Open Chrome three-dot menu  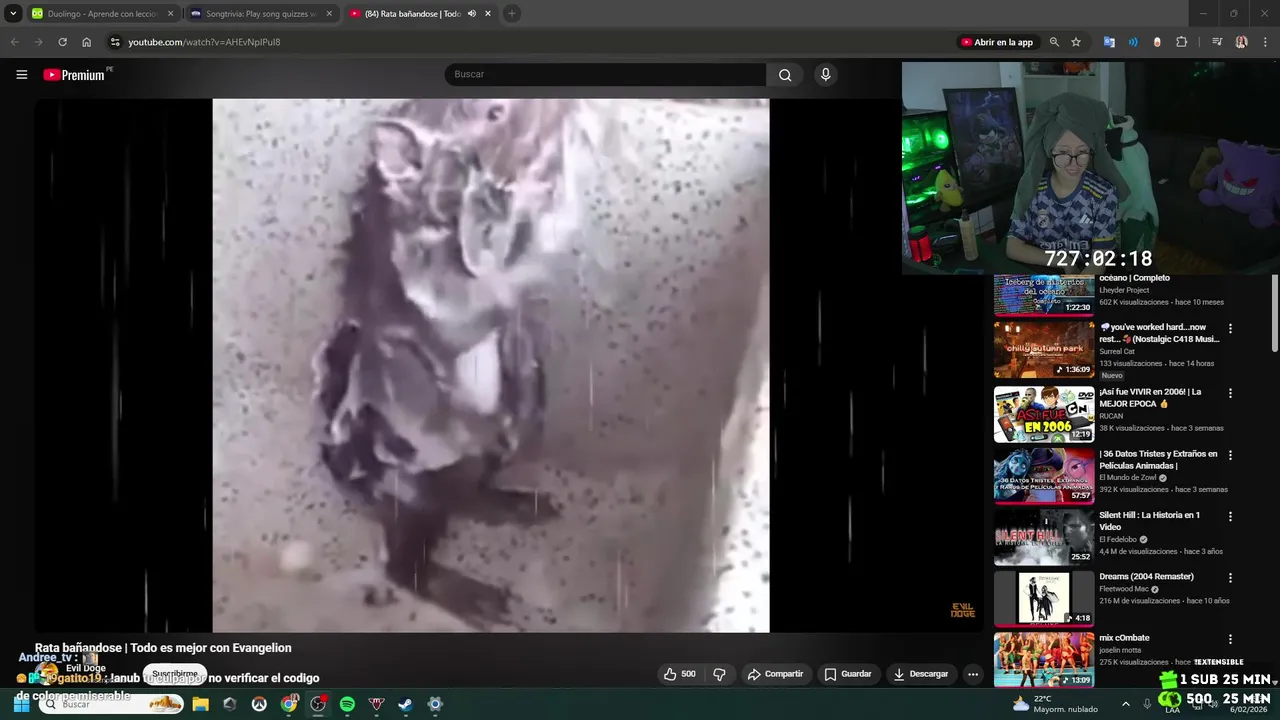point(1265,42)
